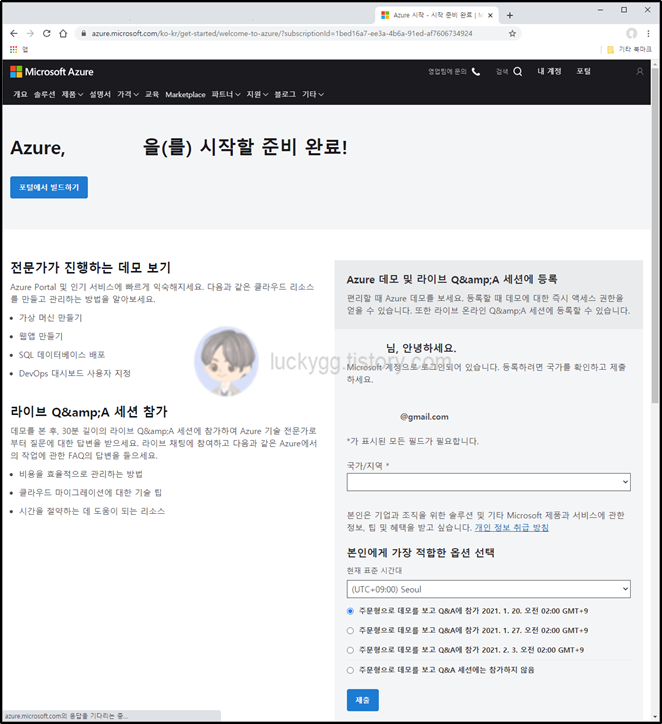This screenshot has height=724, width=662.
Task: Open 국가/지역 dropdown
Action: (x=488, y=482)
